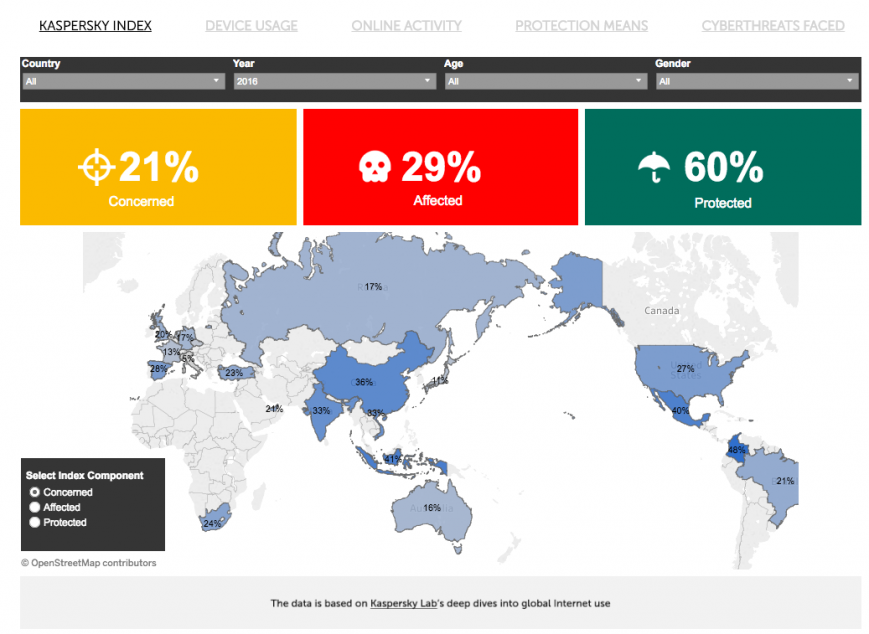
Task: Click Russia's 17% label on map
Action: coord(373,287)
